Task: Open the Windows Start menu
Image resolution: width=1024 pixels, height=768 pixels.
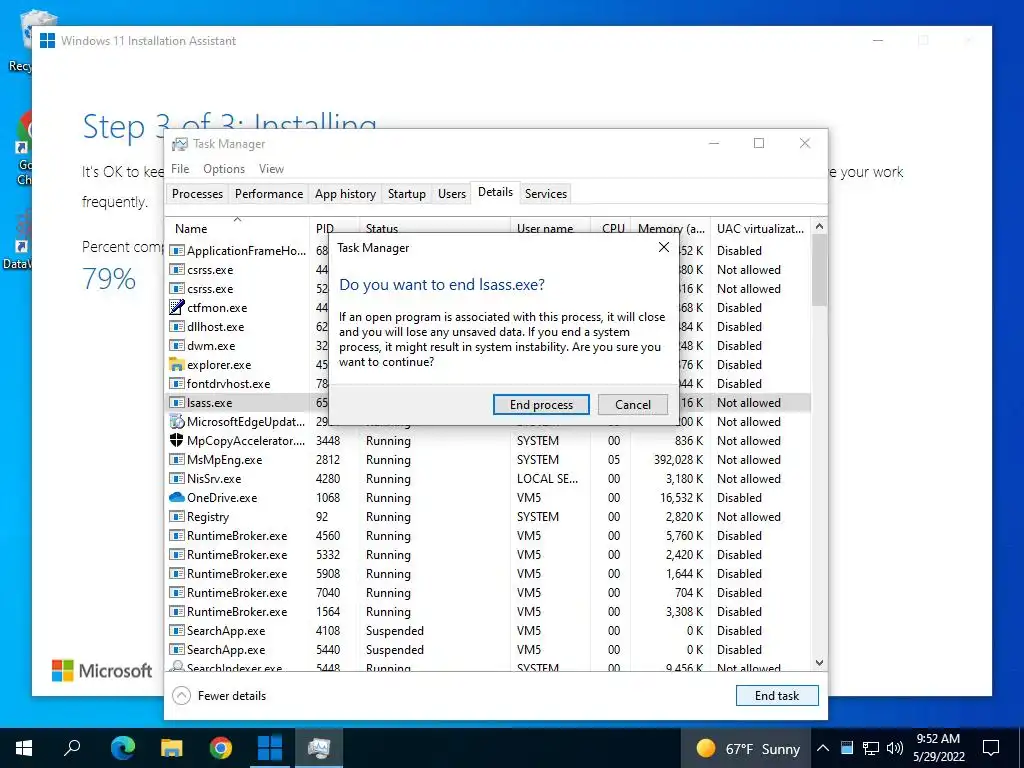Action: point(24,748)
